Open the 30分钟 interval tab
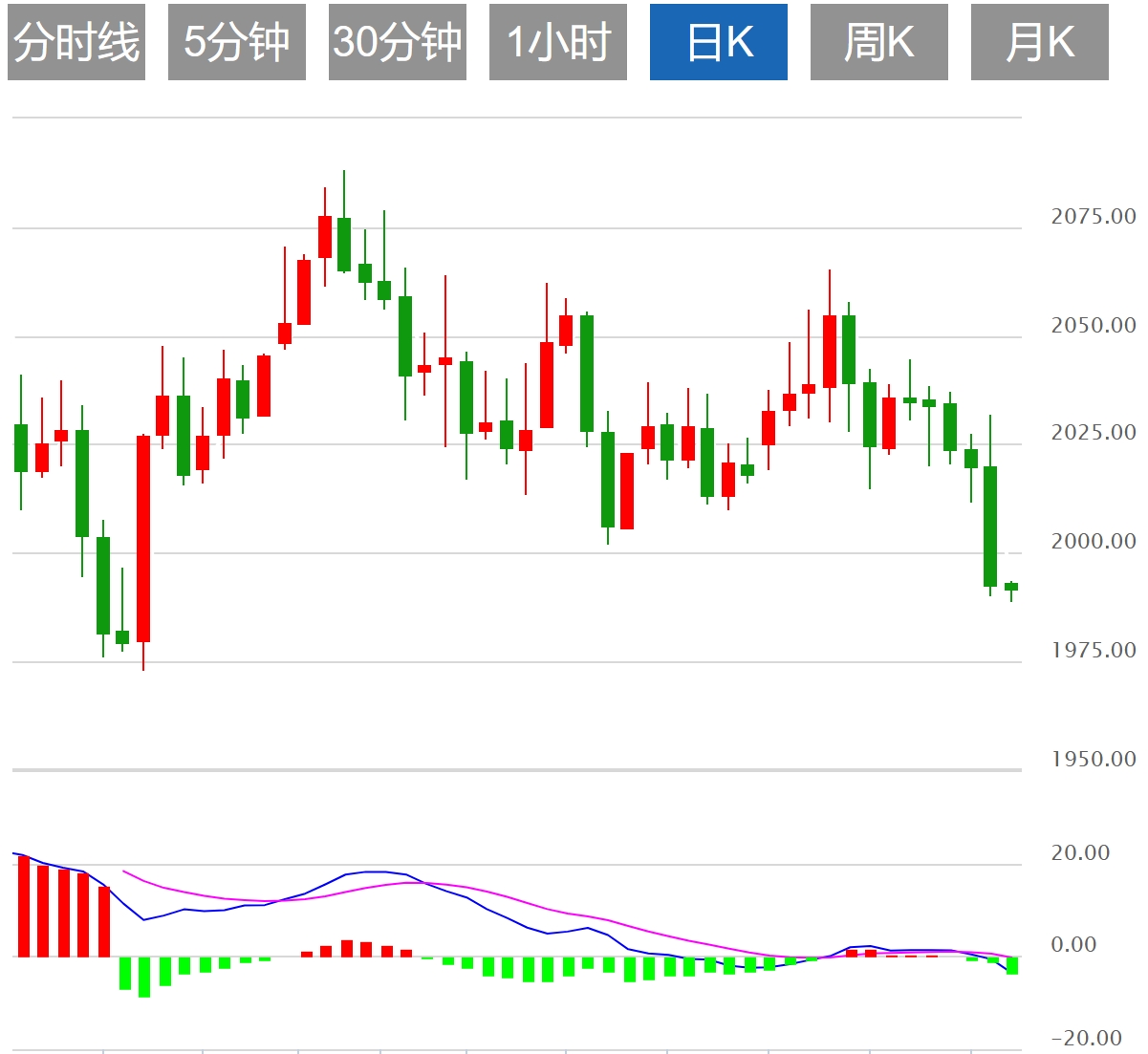This screenshot has width=1148, height=1054. tap(398, 42)
